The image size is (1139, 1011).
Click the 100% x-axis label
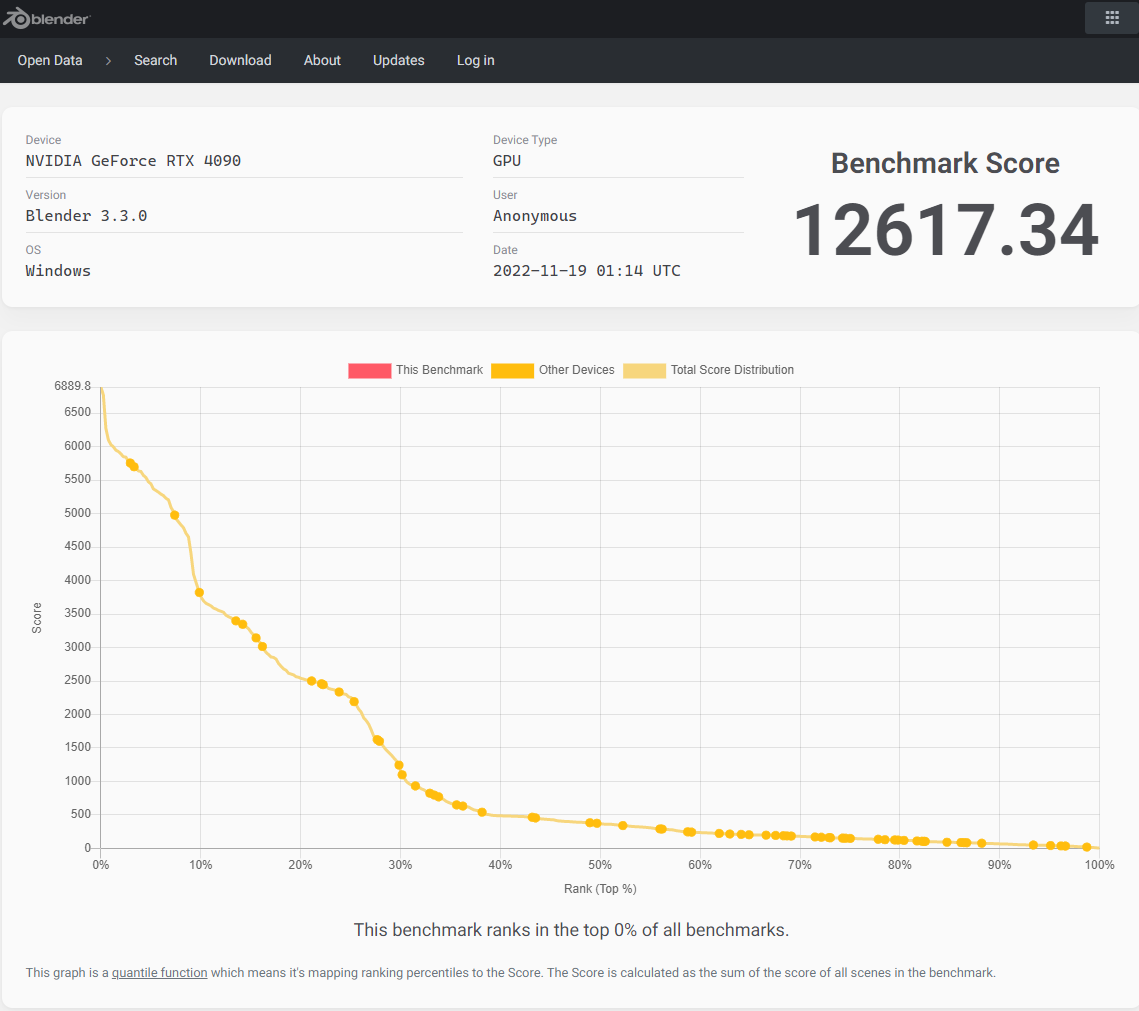tap(1099, 865)
